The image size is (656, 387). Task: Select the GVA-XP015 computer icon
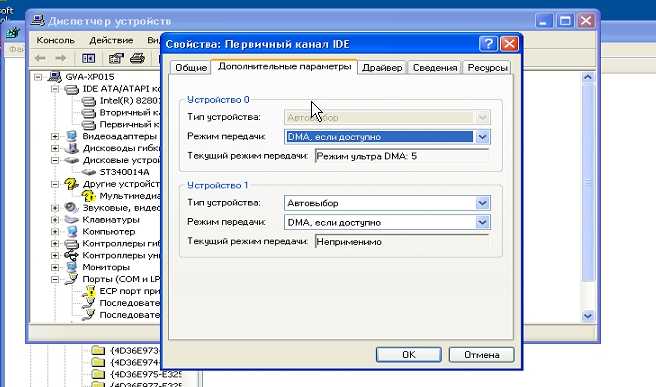(55, 77)
